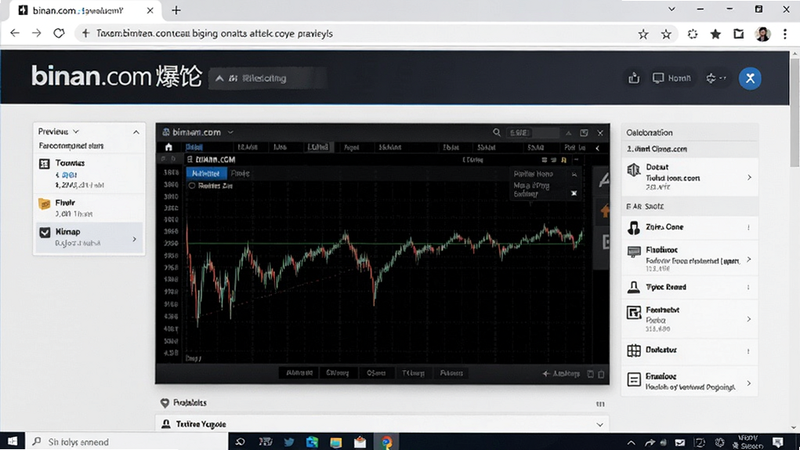Click the Fiaolr folder icon in the left sidebar
The image size is (800, 450).
tap(44, 204)
